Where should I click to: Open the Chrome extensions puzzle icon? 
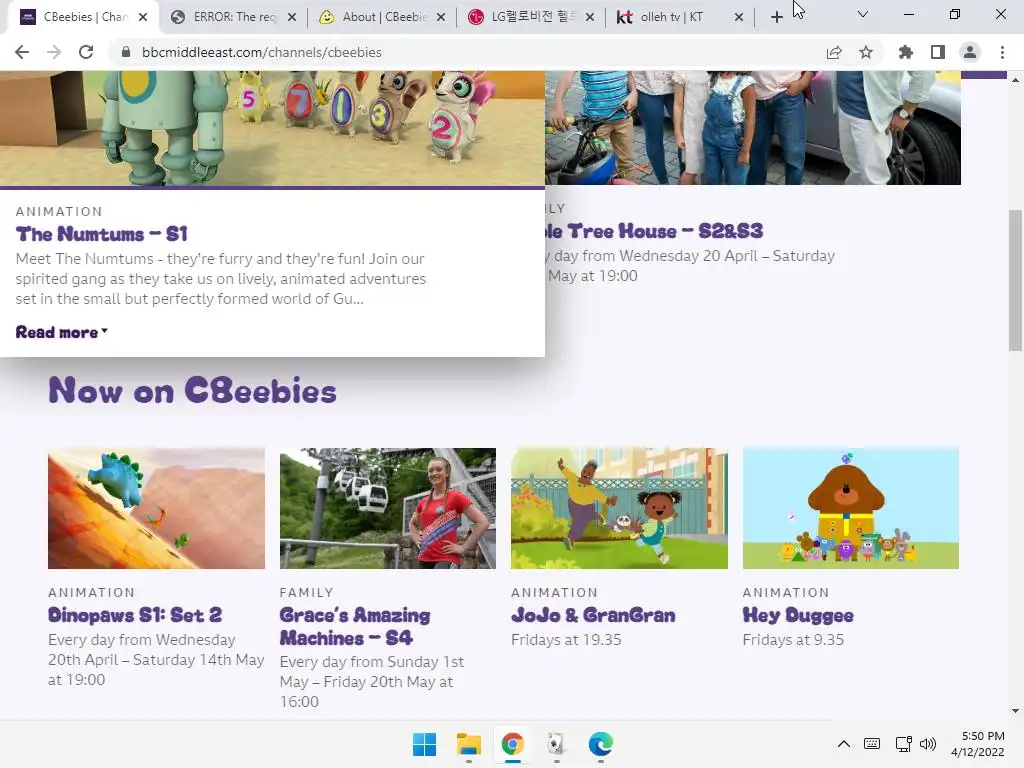(x=906, y=52)
